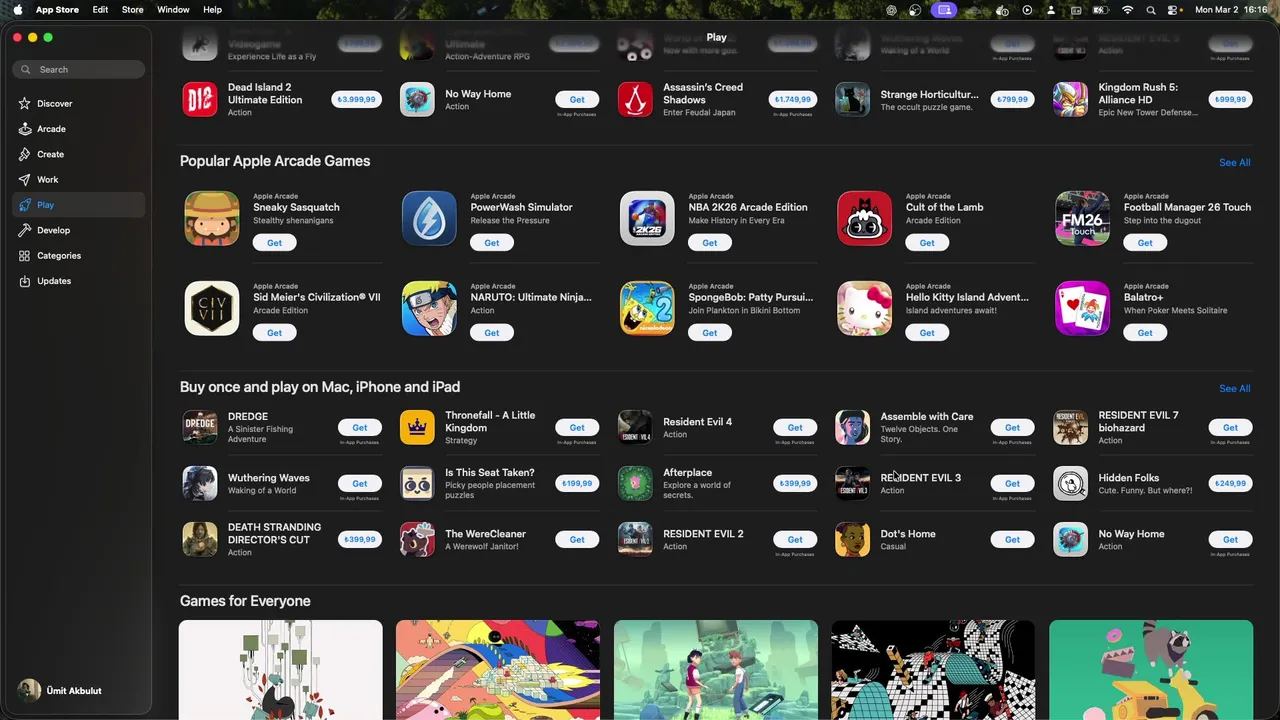Open the RESIDENT EVIL 7 biohazard icon
The image size is (1280, 720).
[1070, 427]
